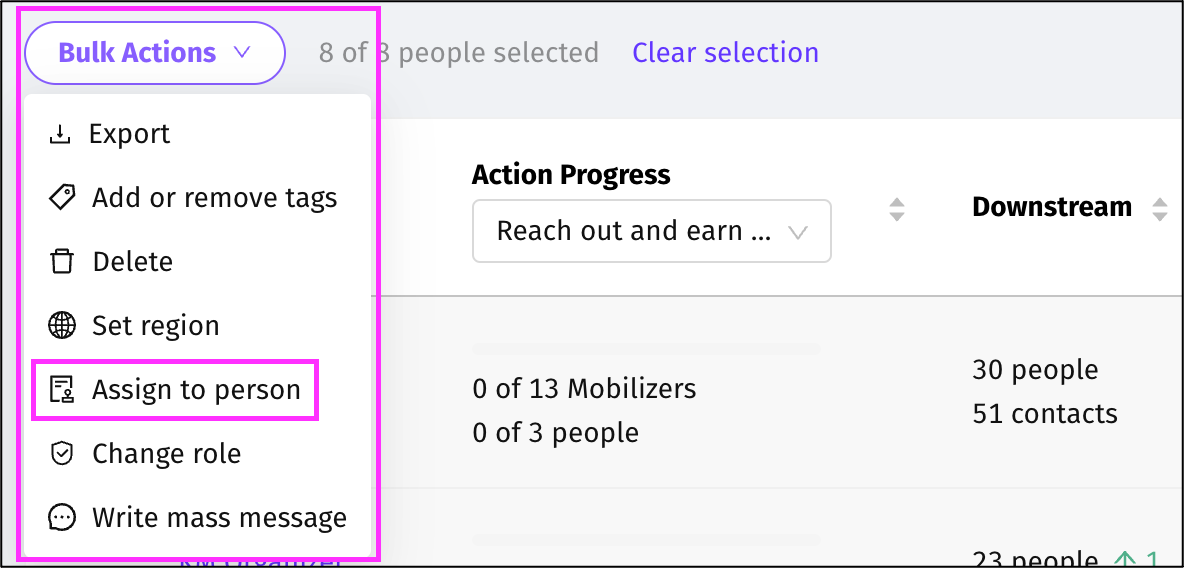Click the tag icon for adding tags

[62, 198]
